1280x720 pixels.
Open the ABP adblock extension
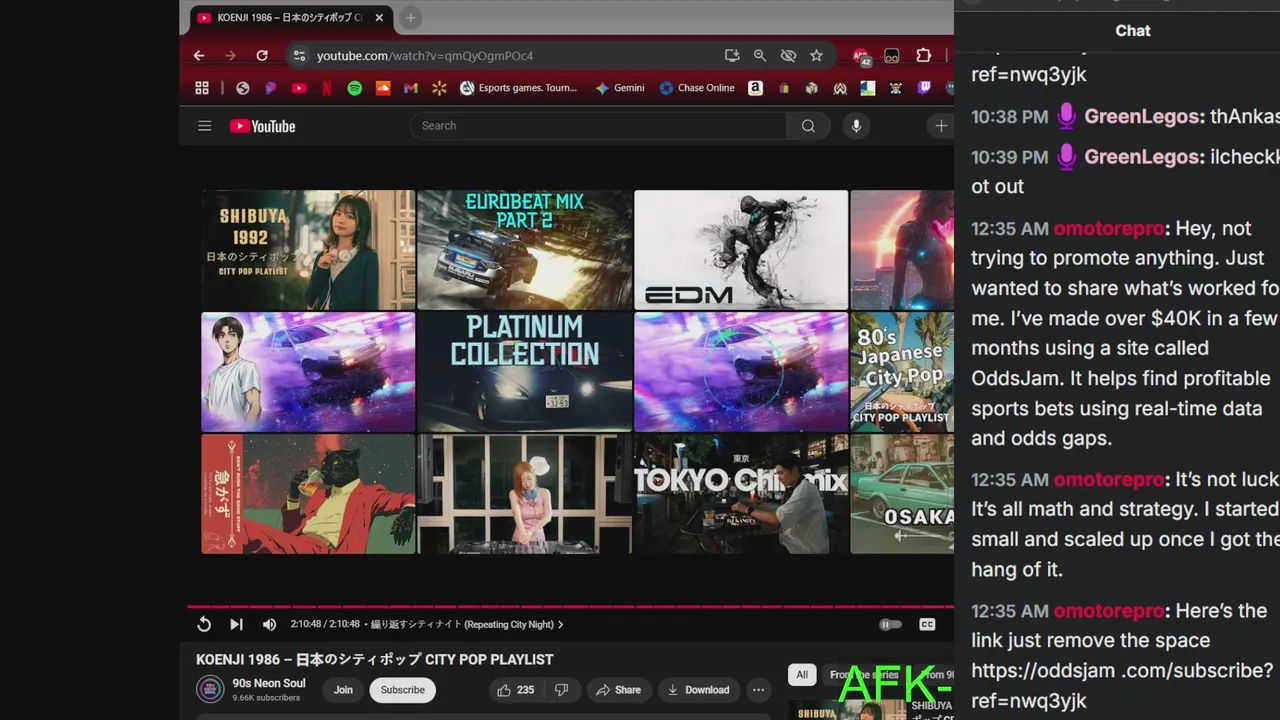click(861, 56)
